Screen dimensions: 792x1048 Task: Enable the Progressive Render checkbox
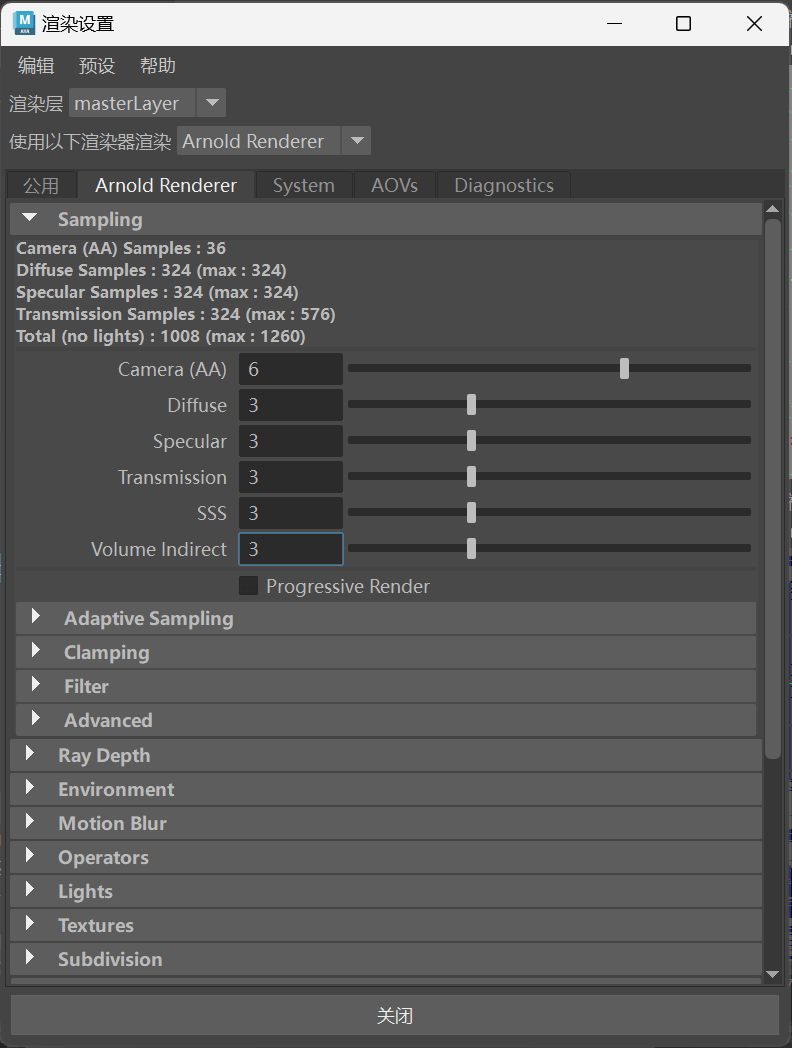249,585
